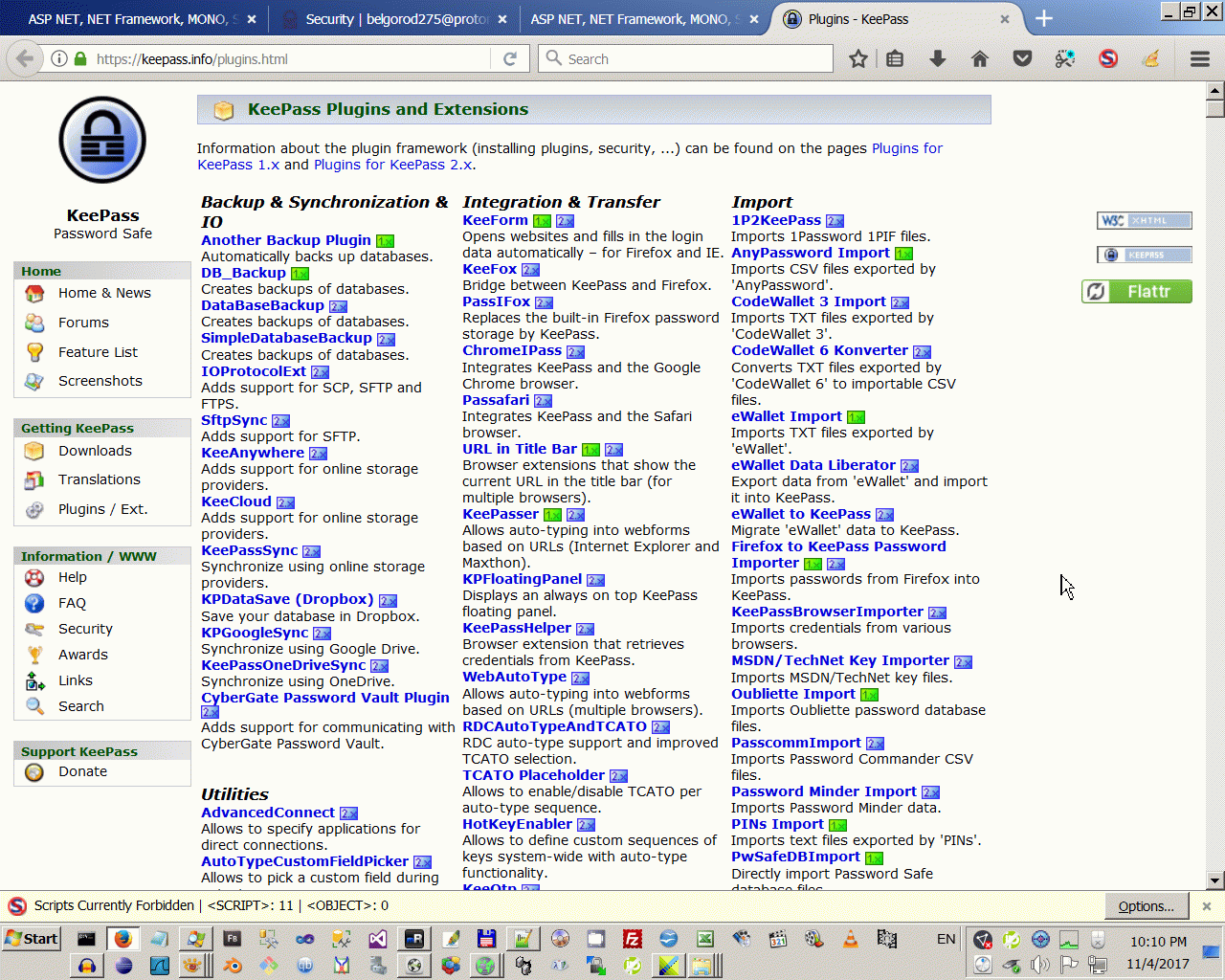
Task: Show site information icon in address bar
Action: click(x=59, y=59)
